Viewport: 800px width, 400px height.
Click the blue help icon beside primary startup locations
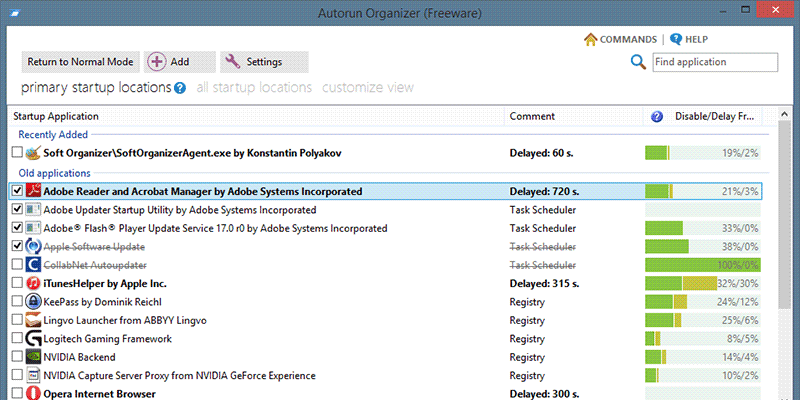180,88
